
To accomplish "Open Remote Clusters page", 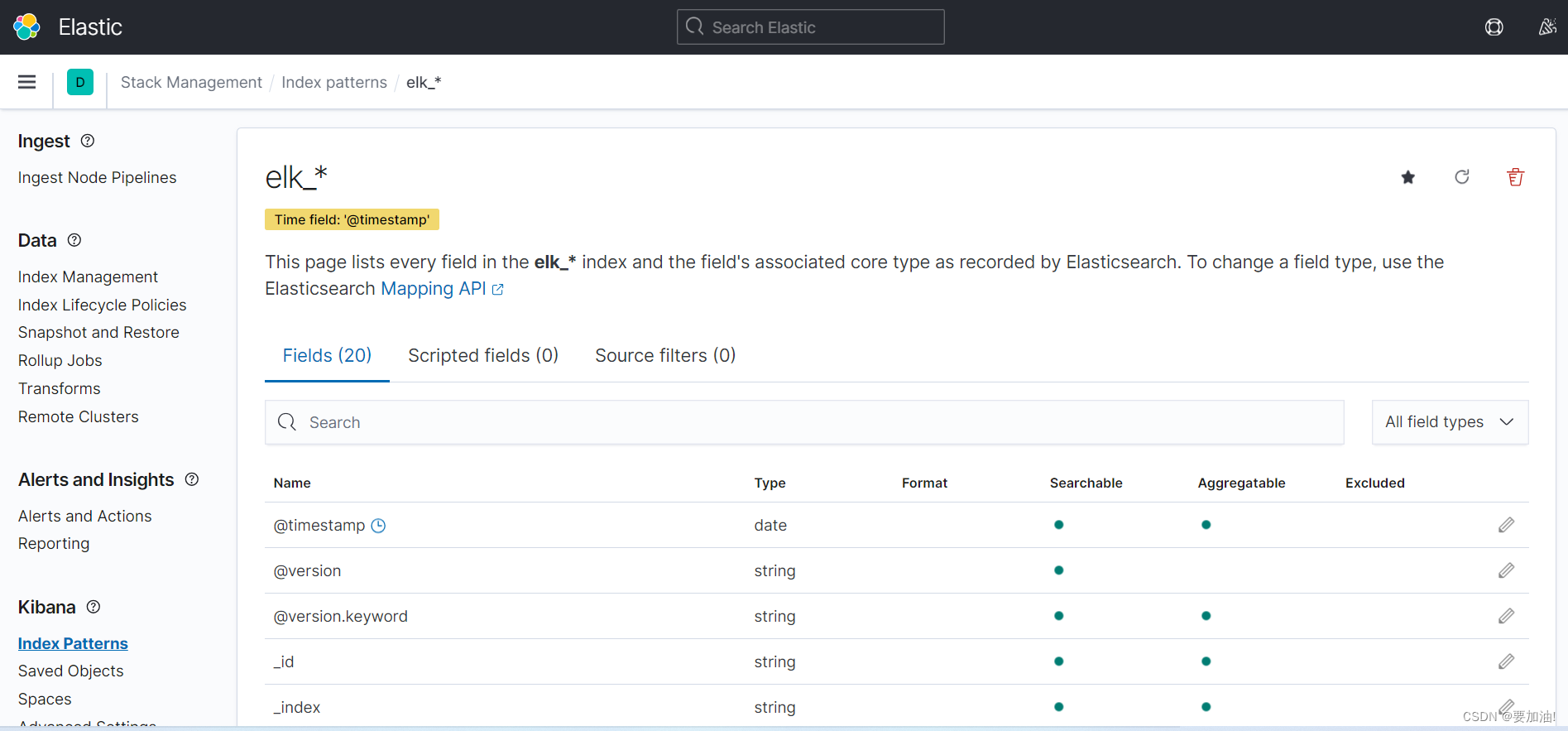I will 79,416.
